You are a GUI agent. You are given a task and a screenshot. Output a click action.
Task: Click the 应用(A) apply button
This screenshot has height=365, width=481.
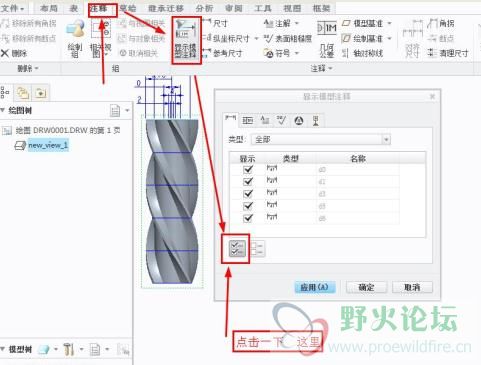point(315,287)
